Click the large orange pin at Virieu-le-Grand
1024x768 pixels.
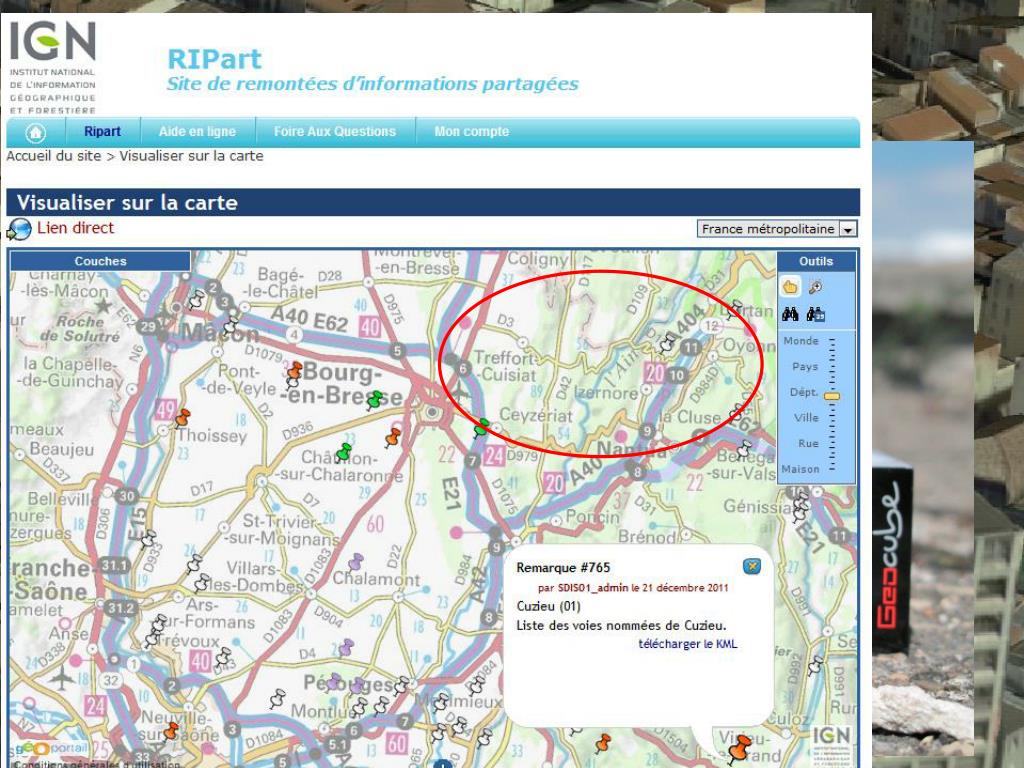pos(740,747)
